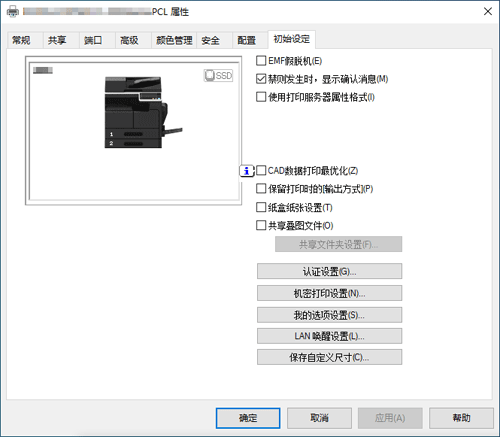Click the SSD icon in the preview
The height and width of the screenshot is (437, 500).
[218, 75]
